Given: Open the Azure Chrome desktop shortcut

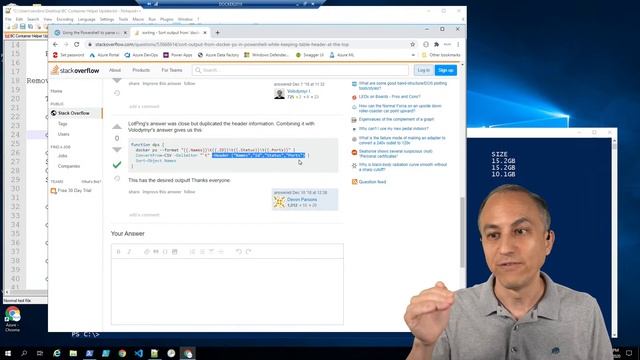Looking at the screenshot, I should coord(13,319).
